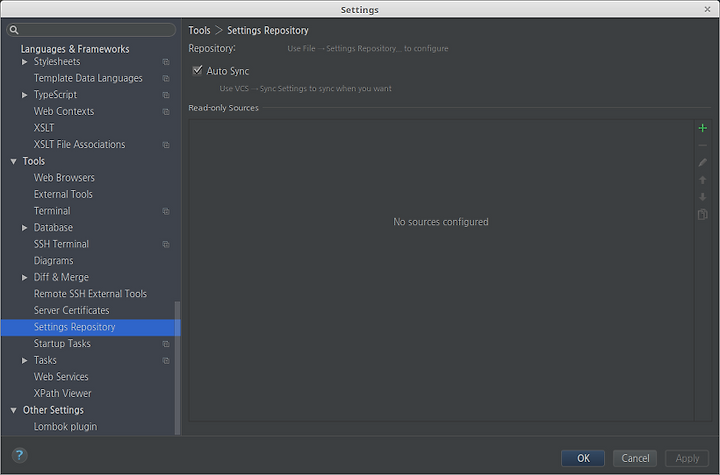720x475 pixels.
Task: Click the settings tree vertical scrollbar
Action: point(177,368)
